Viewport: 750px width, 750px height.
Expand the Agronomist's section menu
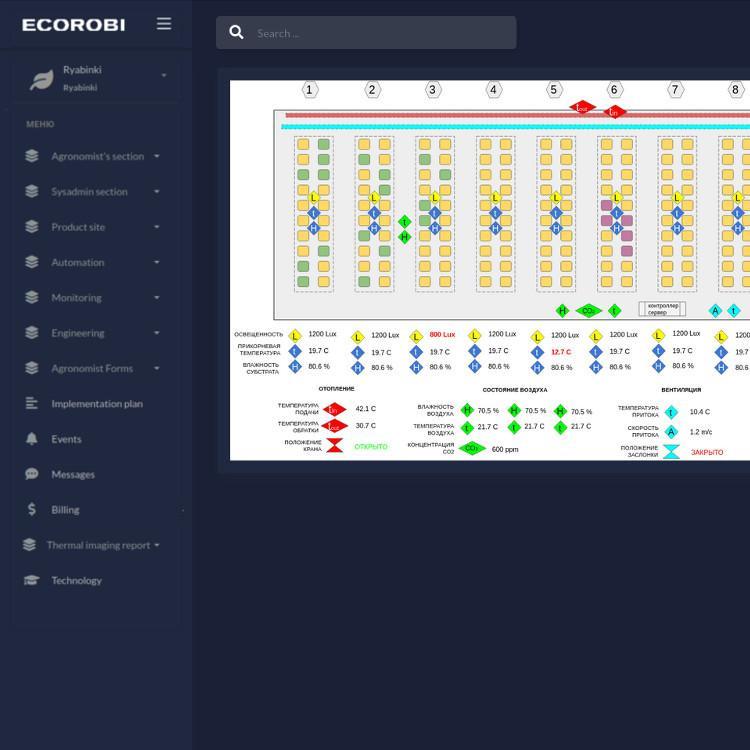pos(97,156)
